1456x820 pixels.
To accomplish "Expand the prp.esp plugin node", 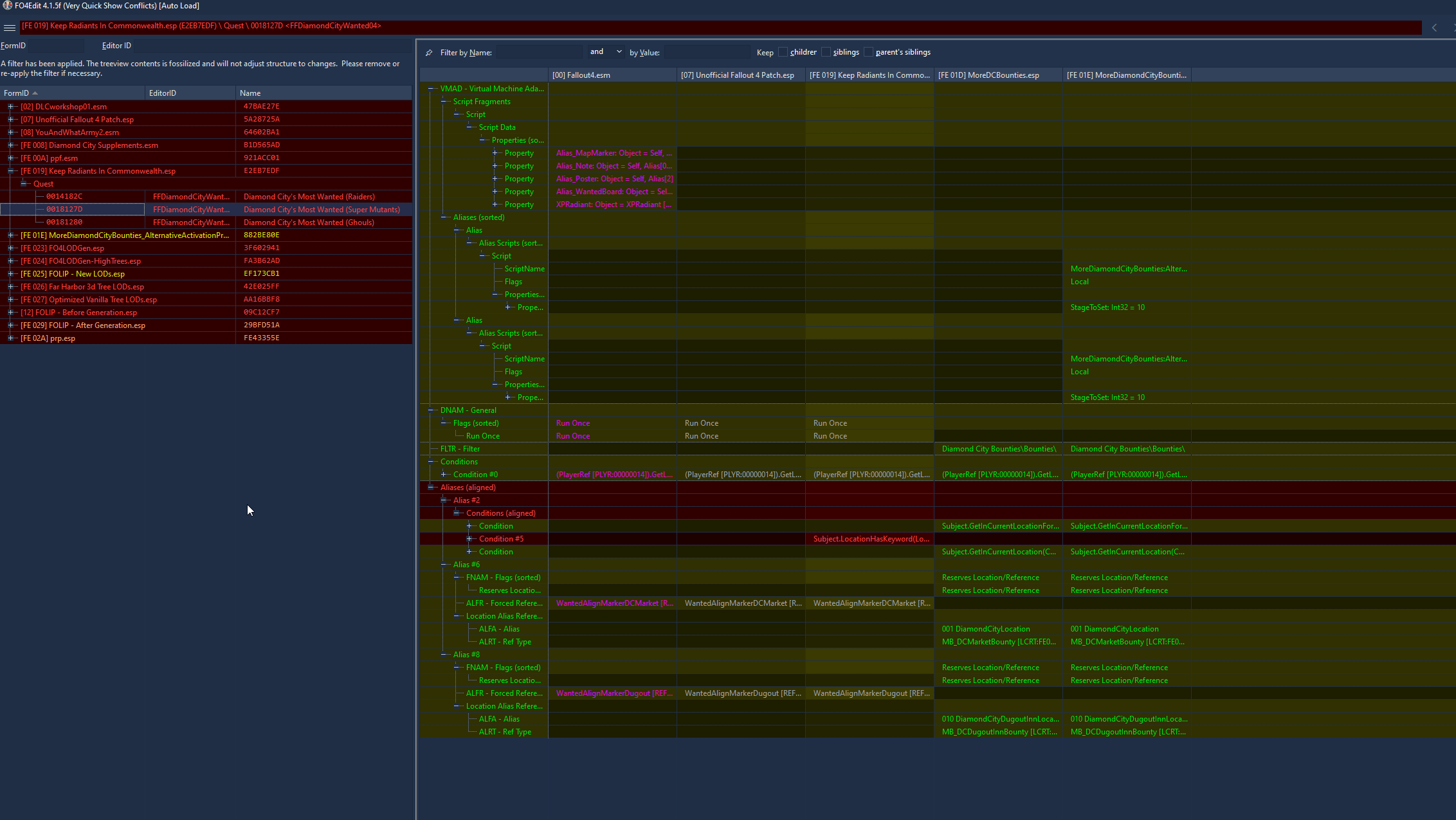I will (x=10, y=338).
